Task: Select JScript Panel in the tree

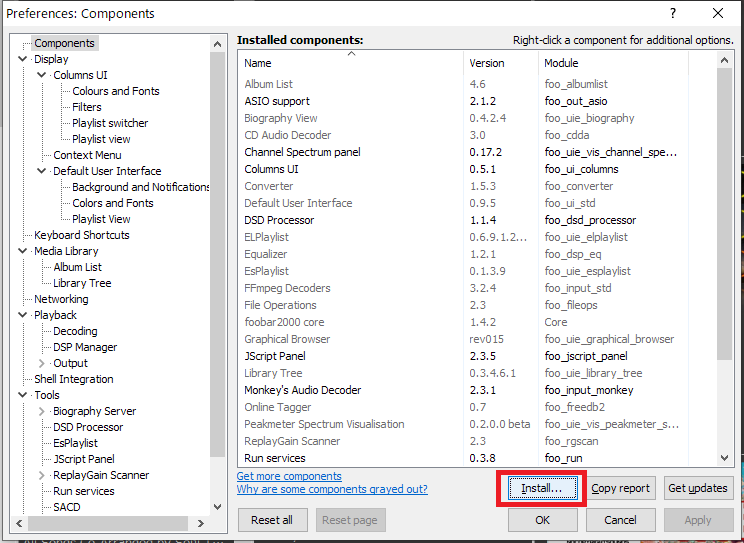Action: (x=84, y=459)
